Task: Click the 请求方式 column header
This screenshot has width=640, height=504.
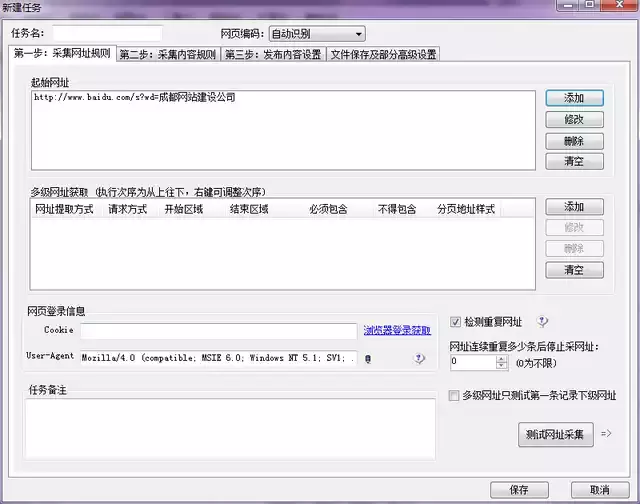Action: tap(127, 209)
